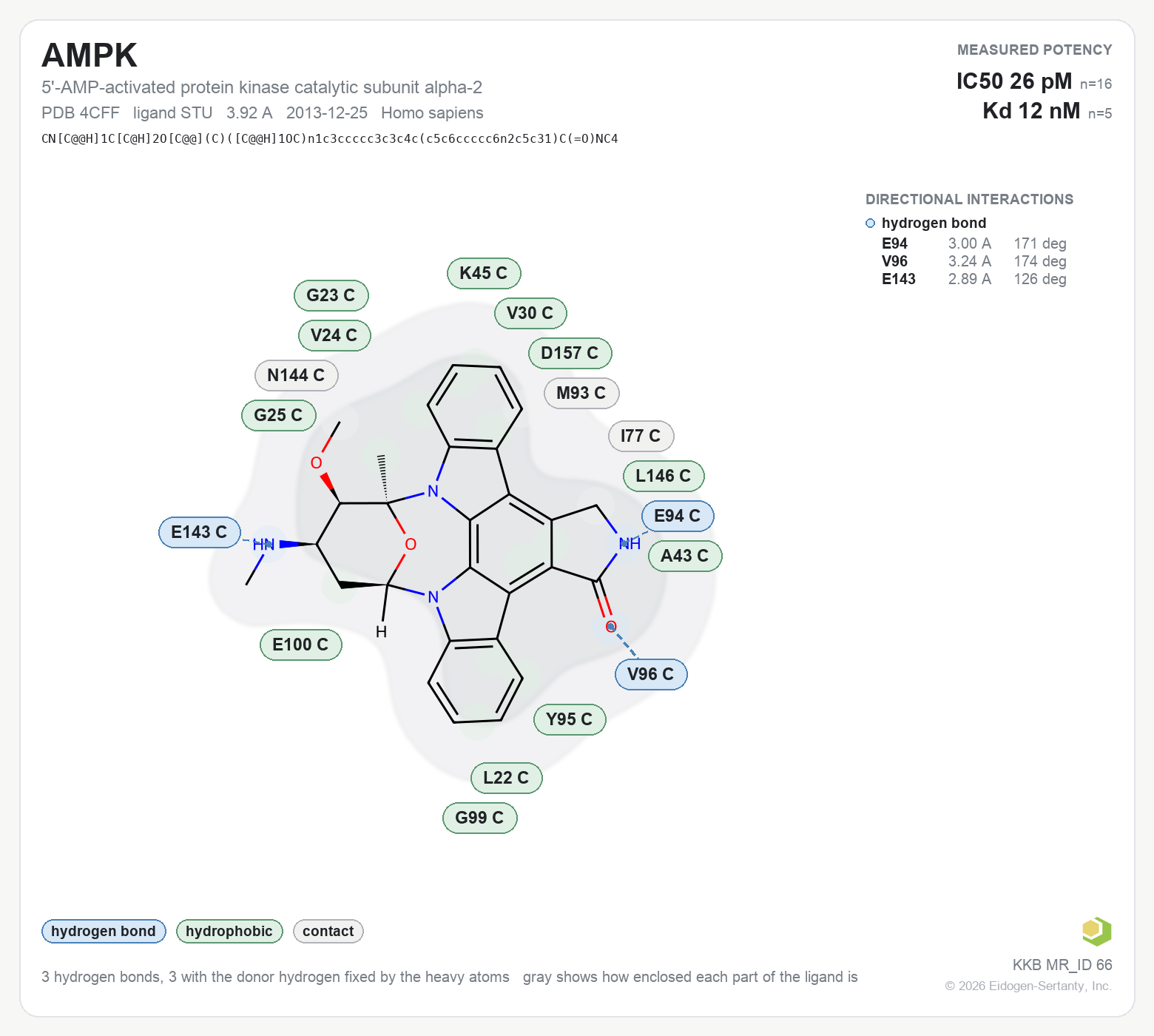Click the N144 C contact residue

[x=297, y=375]
